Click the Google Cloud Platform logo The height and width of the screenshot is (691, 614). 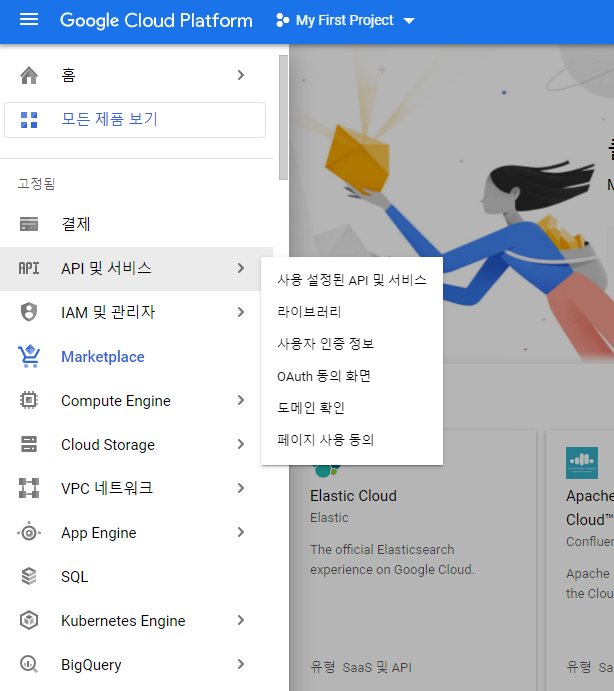[156, 21]
